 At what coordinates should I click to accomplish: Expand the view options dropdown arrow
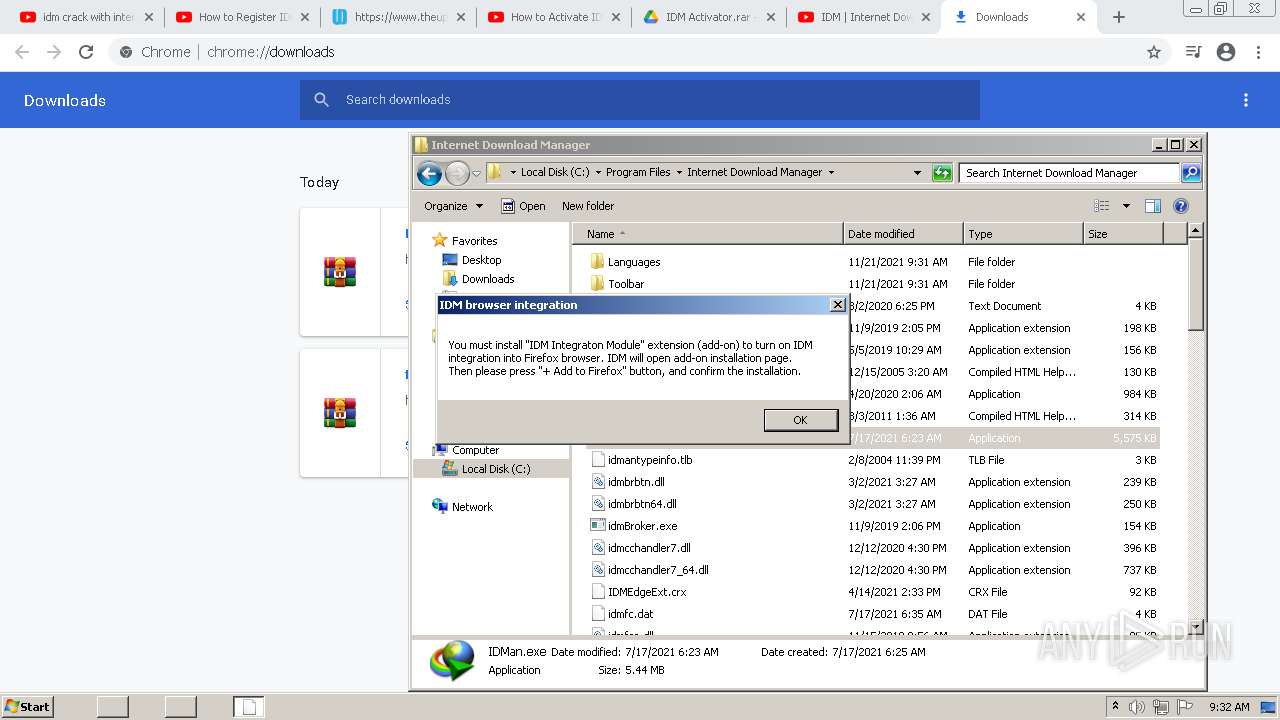[x=1126, y=206]
